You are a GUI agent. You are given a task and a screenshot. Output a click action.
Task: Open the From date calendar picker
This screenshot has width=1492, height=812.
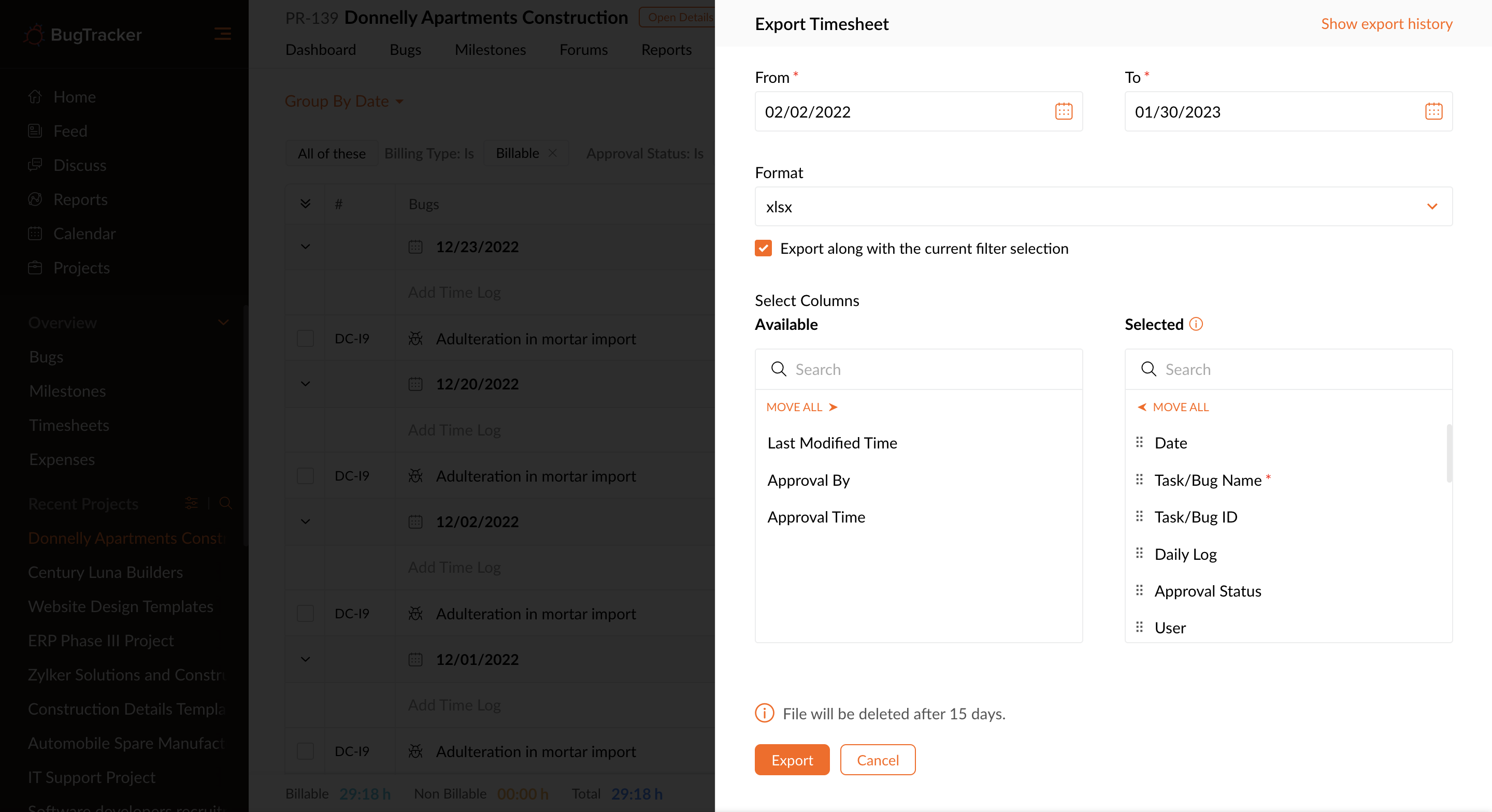click(x=1064, y=111)
